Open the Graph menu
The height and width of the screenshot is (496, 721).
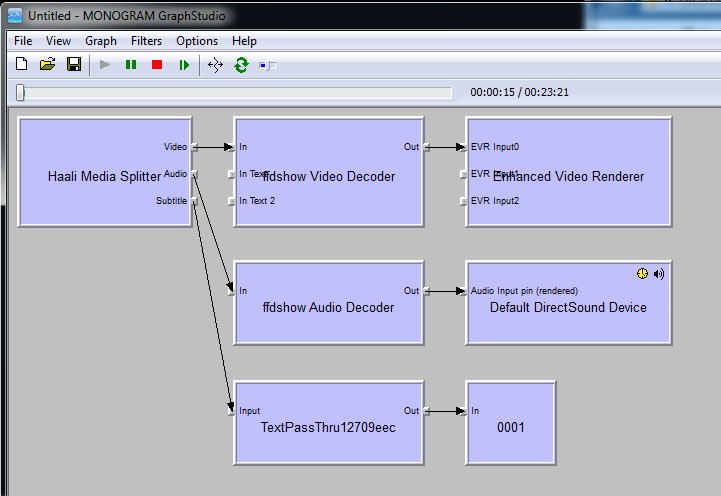[101, 41]
